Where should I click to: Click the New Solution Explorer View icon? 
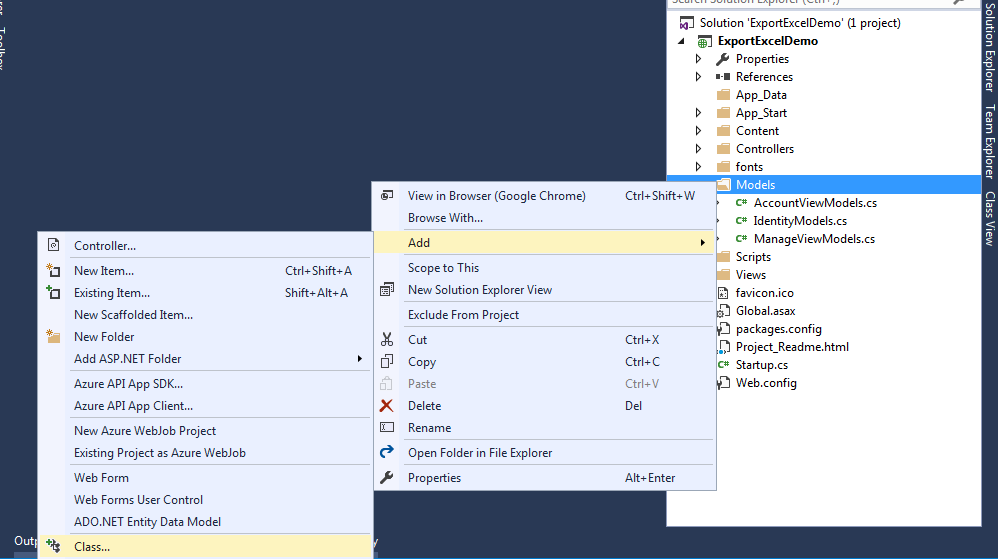pyautogui.click(x=387, y=290)
